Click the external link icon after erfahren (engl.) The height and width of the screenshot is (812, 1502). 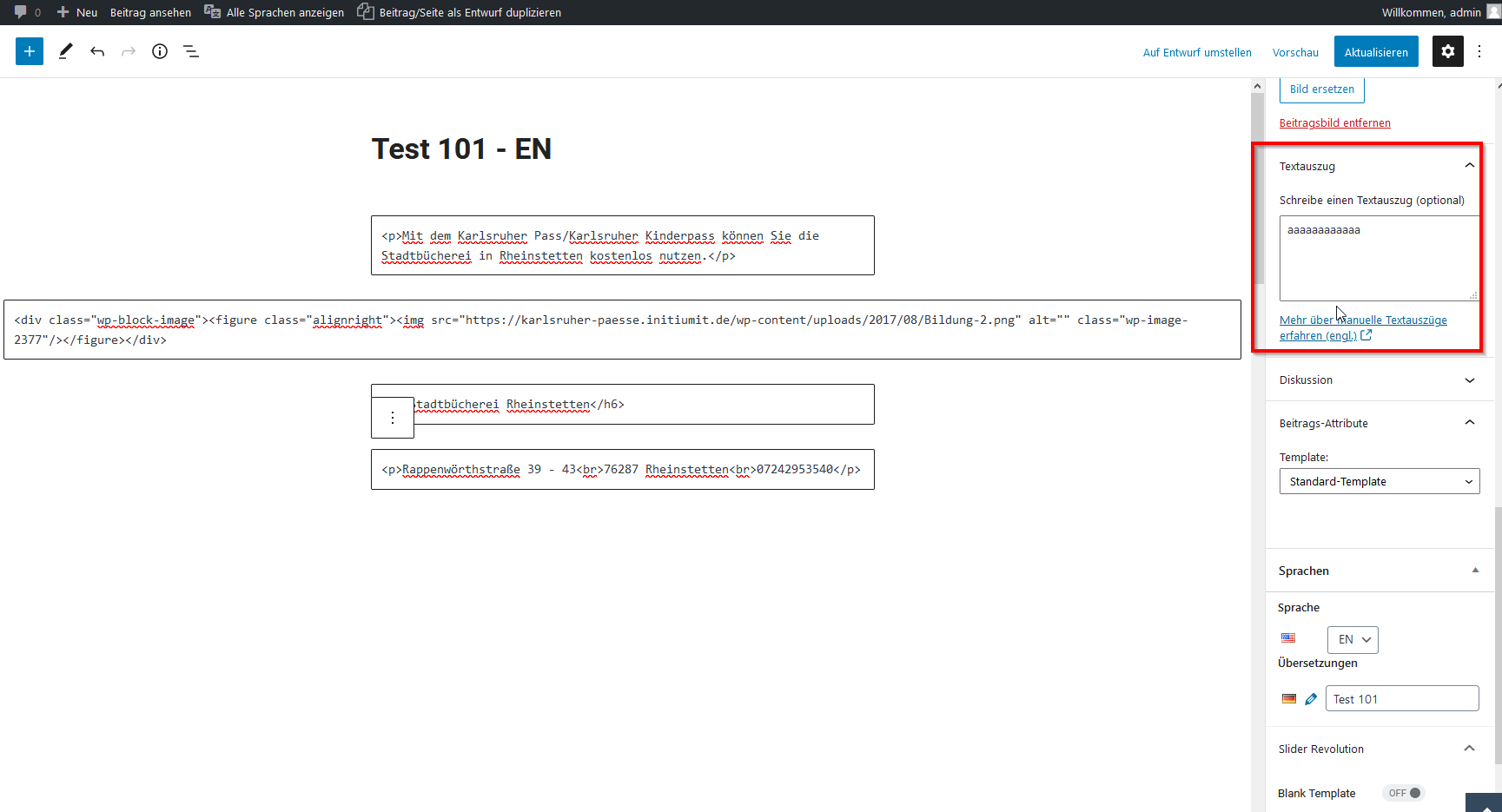coord(1366,335)
